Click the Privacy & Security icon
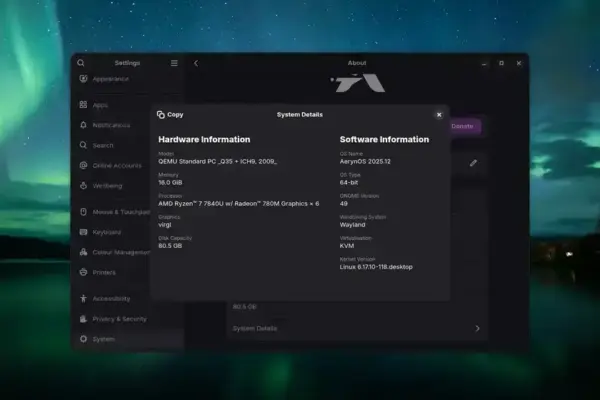Screen dimensions: 600x400 [83, 319]
